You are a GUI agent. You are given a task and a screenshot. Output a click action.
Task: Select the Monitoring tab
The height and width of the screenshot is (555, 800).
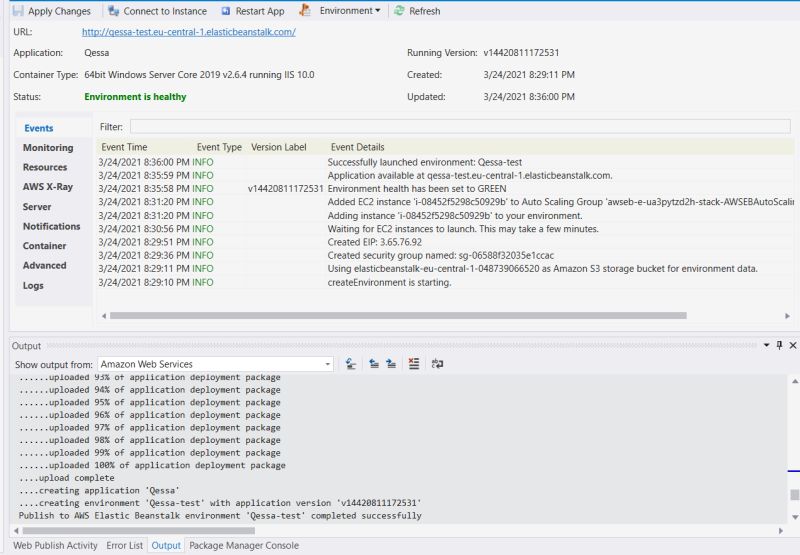pos(48,147)
